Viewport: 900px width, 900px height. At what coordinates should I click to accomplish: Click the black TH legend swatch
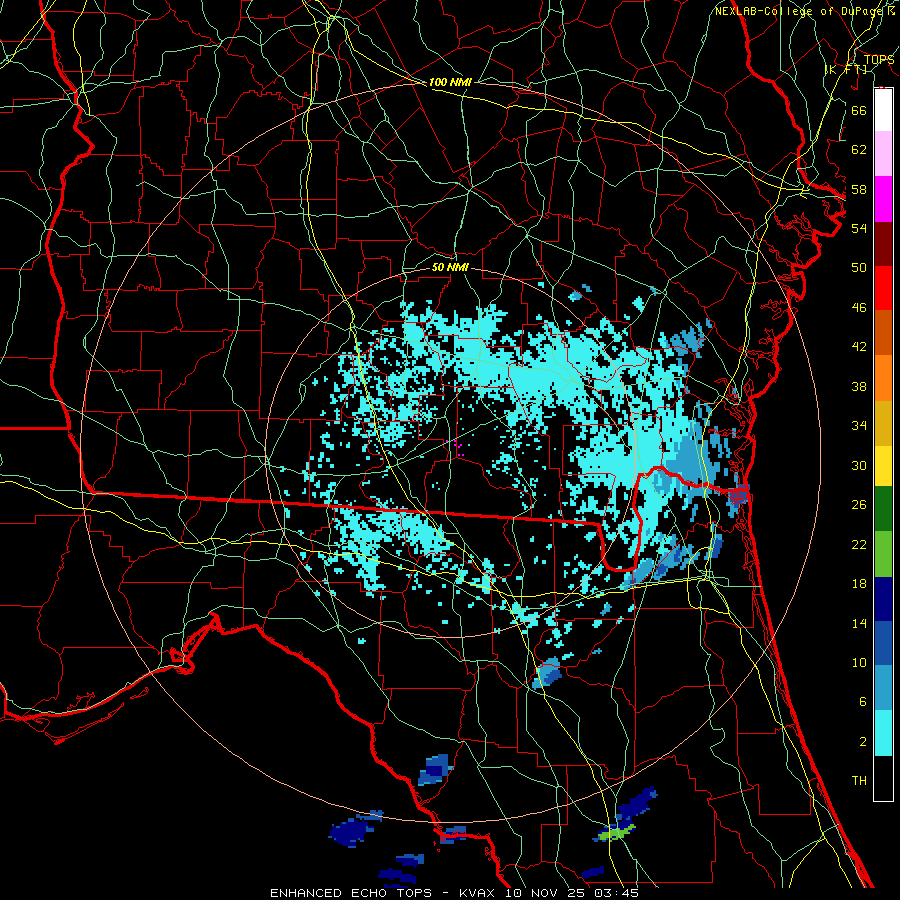[883, 778]
